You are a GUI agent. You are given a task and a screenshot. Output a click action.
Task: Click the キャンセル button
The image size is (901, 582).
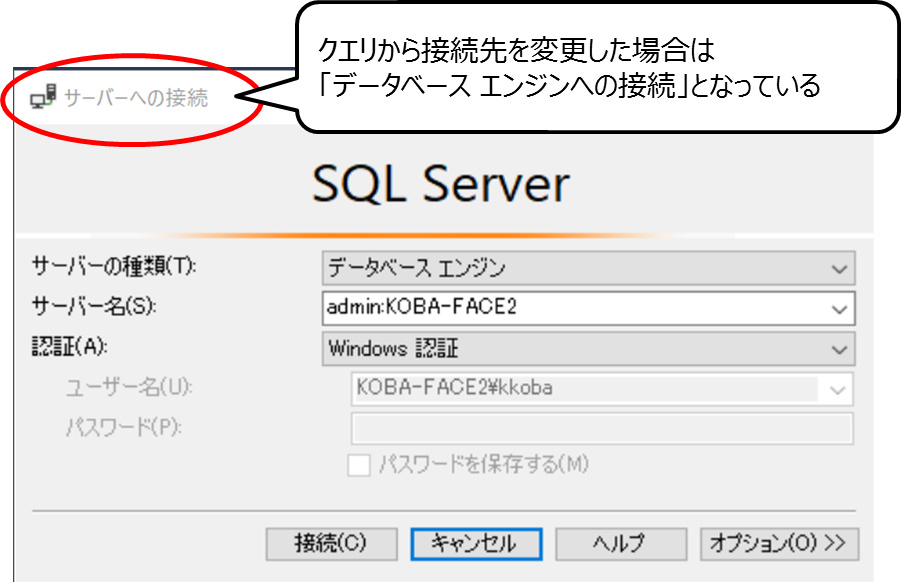click(476, 544)
